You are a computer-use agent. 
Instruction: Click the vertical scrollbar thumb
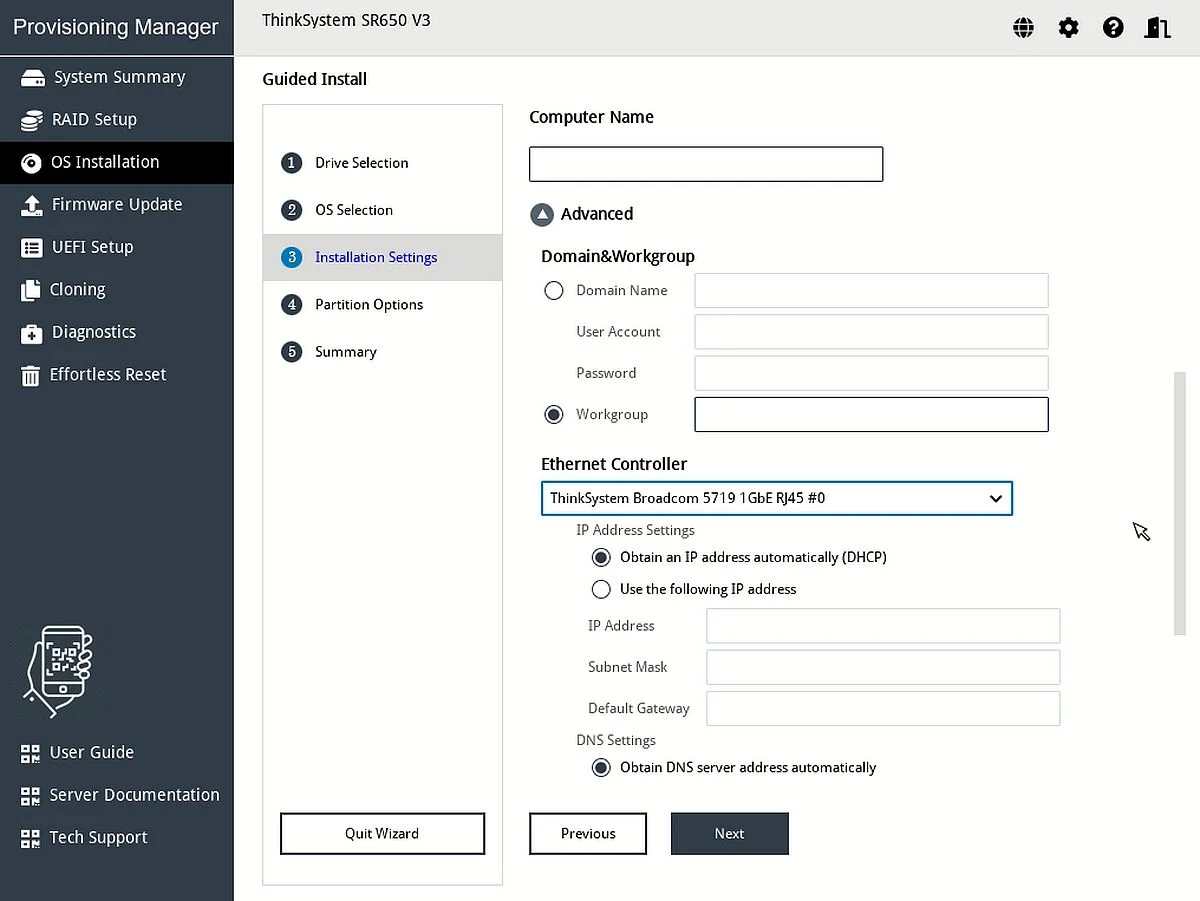(x=1180, y=503)
